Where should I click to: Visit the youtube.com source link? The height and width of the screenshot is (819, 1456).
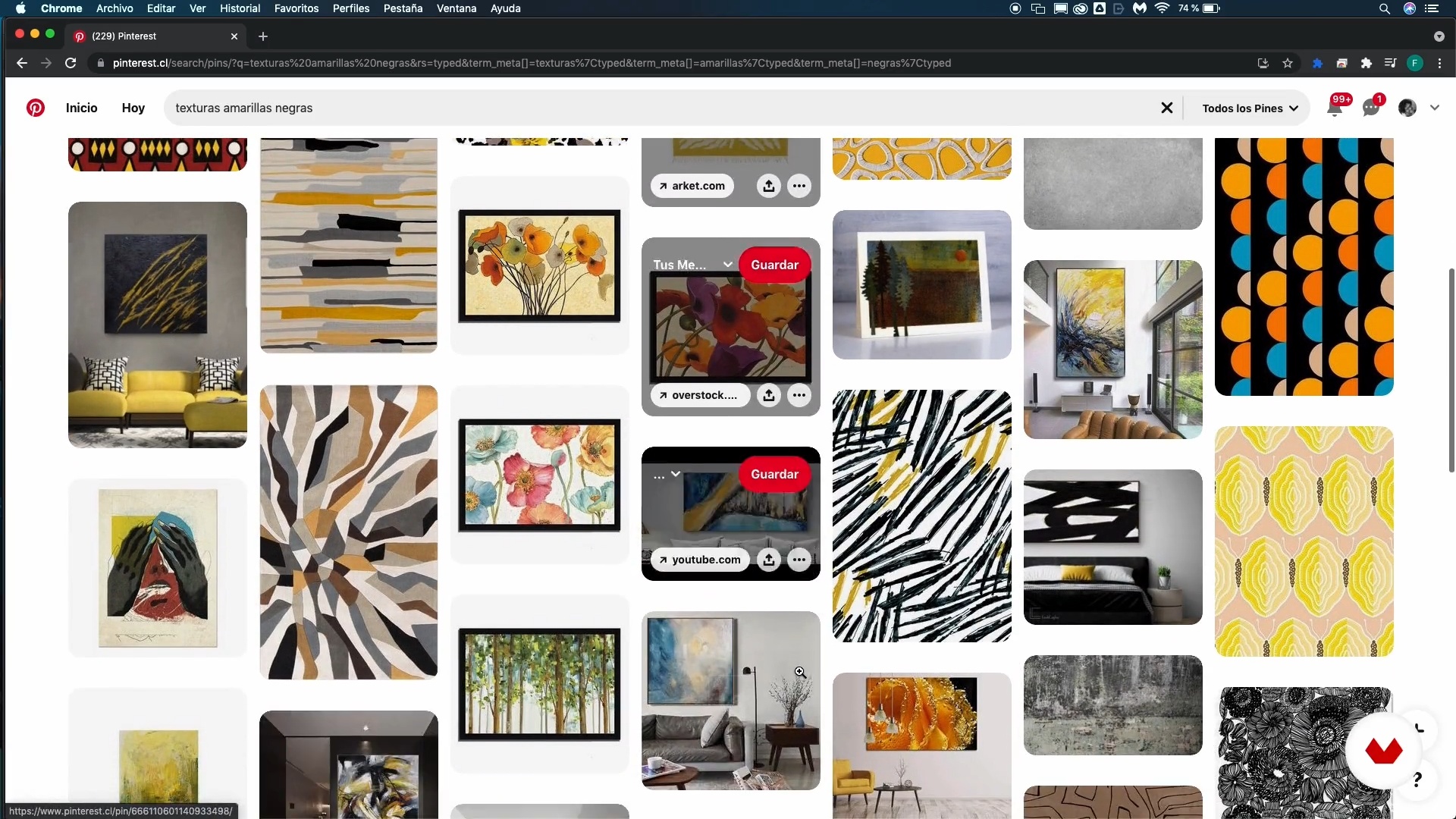(700, 560)
